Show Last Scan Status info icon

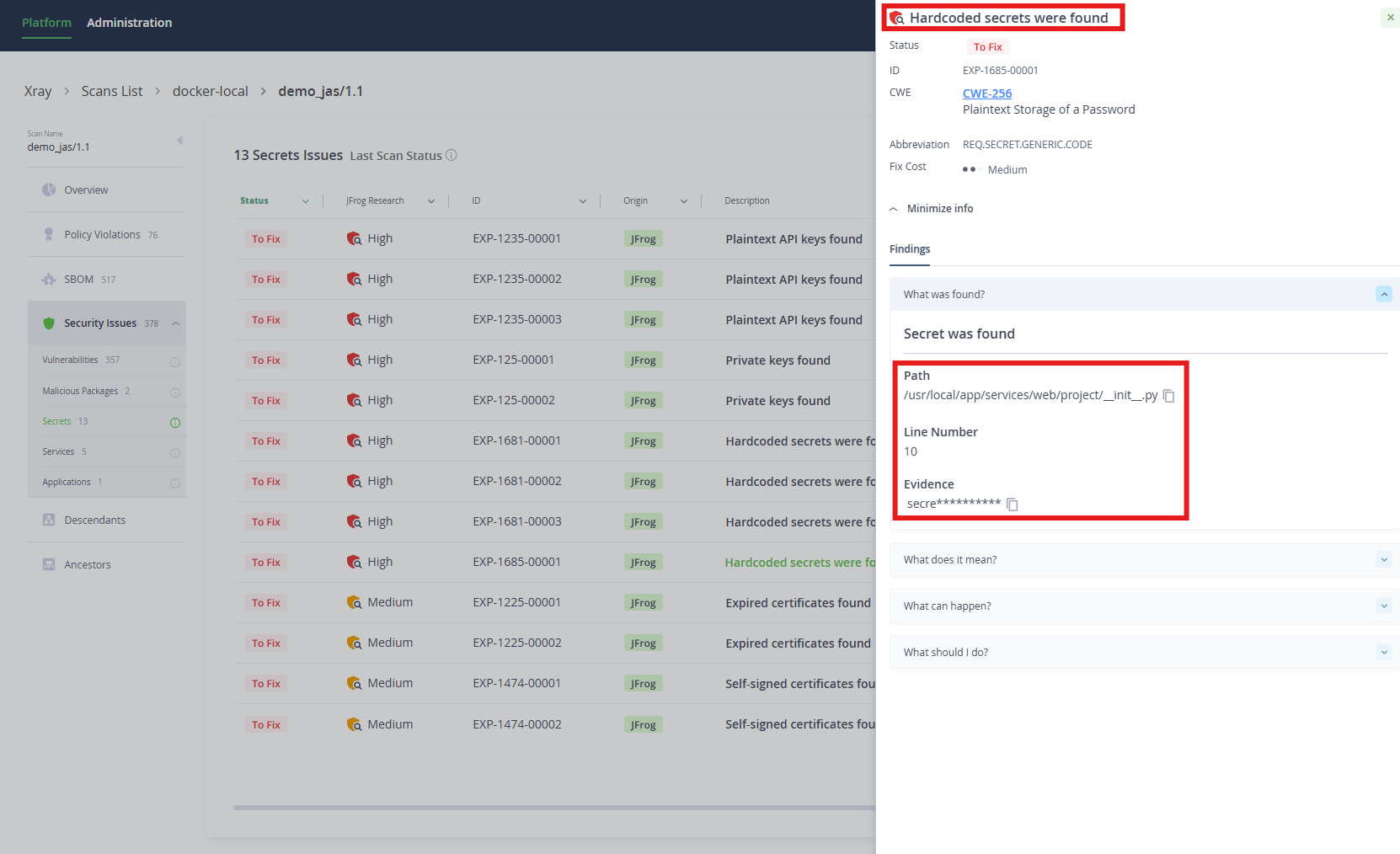tap(452, 155)
